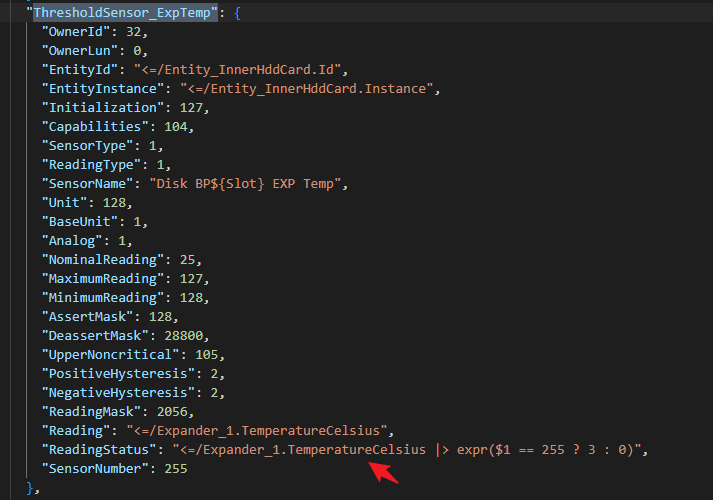The width and height of the screenshot is (713, 500).
Task: Click the OwnerLun key
Action: pos(80,51)
